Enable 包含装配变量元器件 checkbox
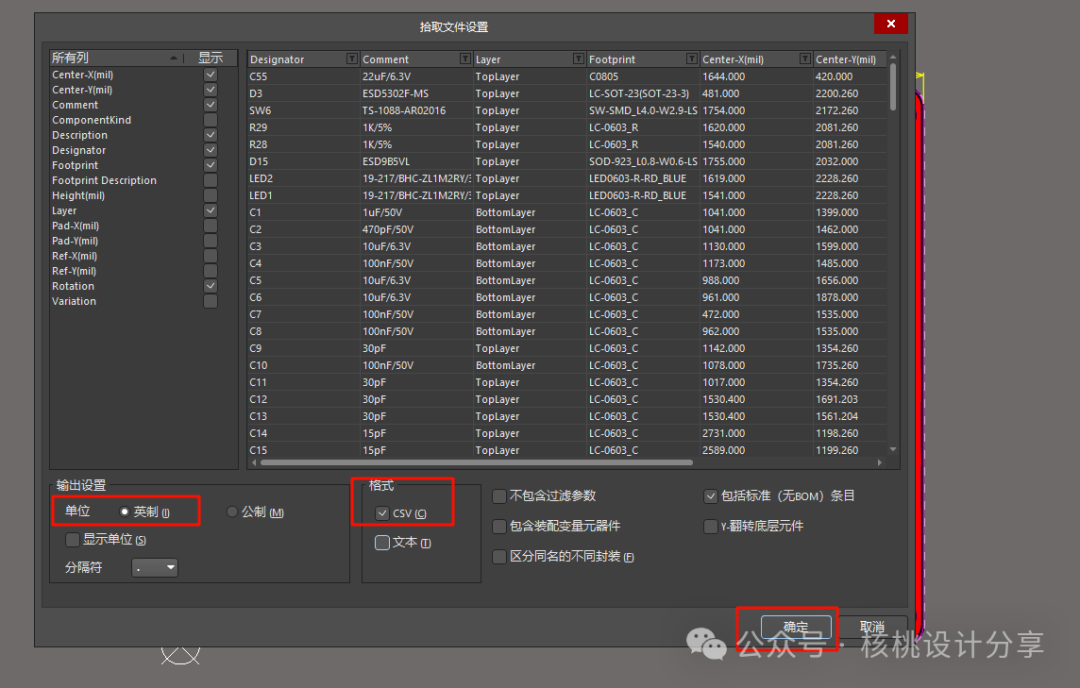 [499, 526]
